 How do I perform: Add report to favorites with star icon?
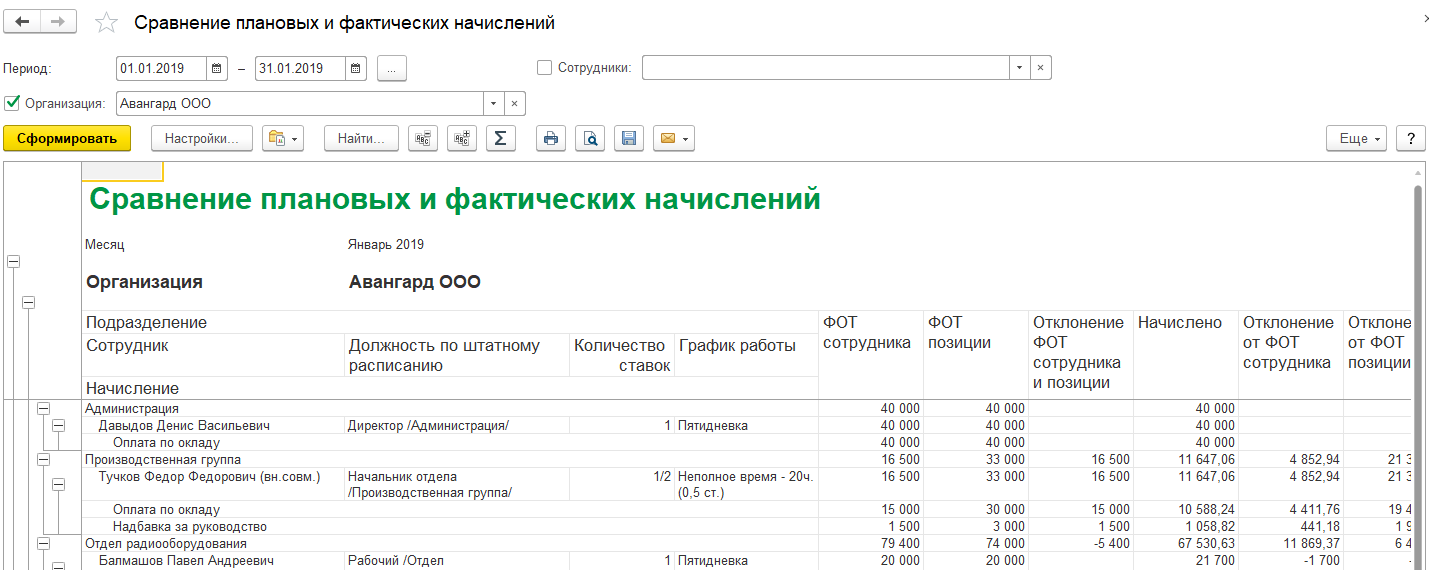pyautogui.click(x=106, y=23)
